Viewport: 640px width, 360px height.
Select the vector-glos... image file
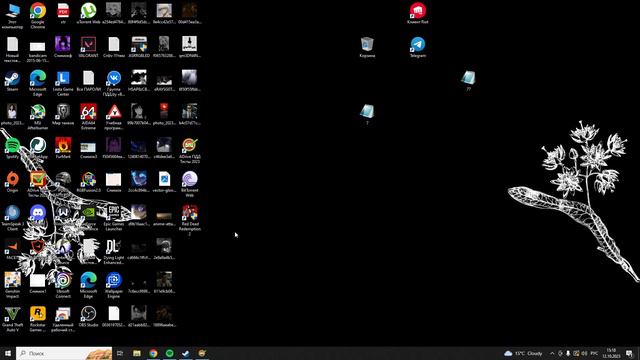click(164, 181)
